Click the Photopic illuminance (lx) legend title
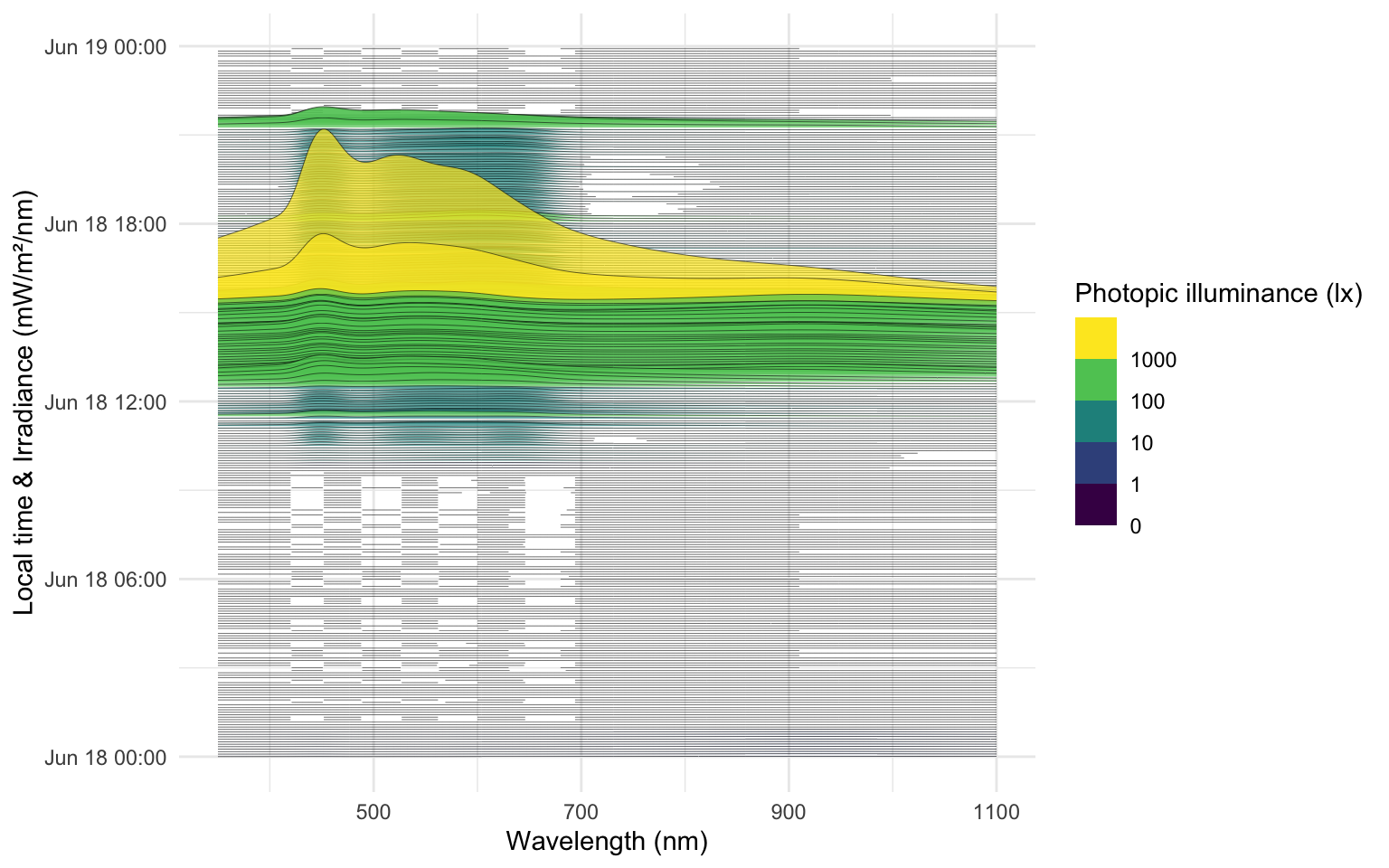The height and width of the screenshot is (868, 1389). [1218, 293]
